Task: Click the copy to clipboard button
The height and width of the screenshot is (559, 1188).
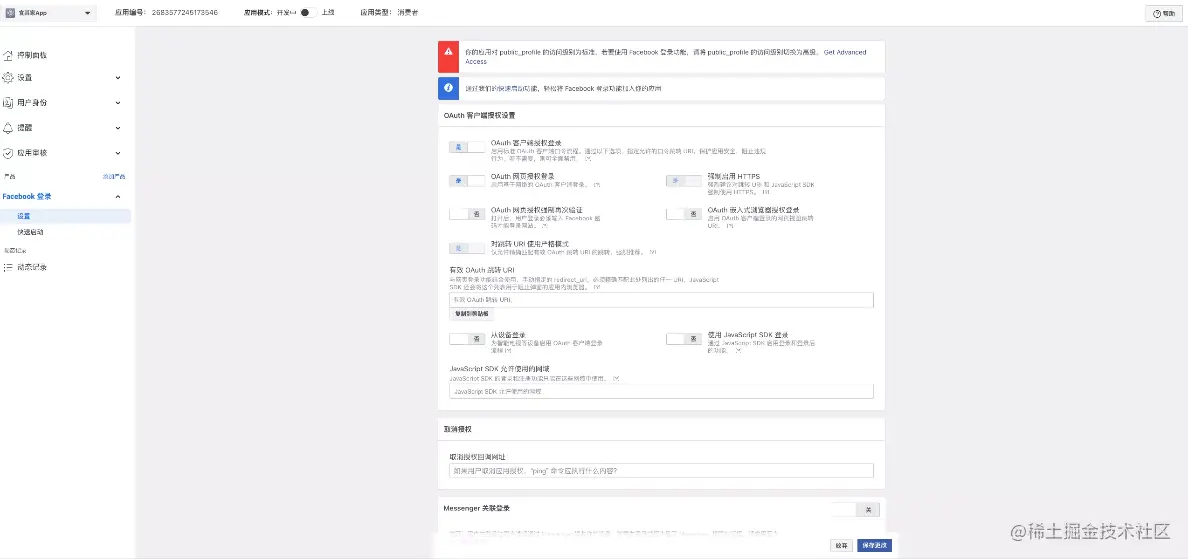Action: pyautogui.click(x=472, y=313)
